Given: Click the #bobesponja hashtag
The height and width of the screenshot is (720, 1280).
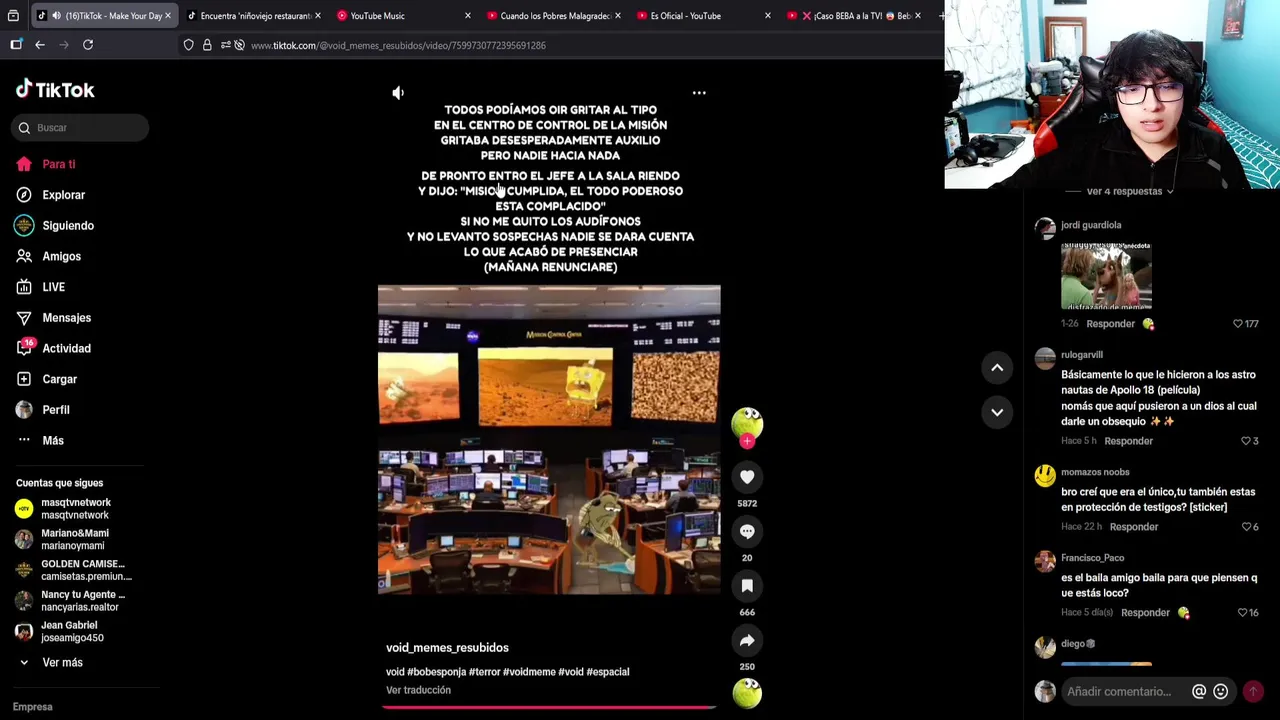Looking at the screenshot, I should click(436, 672).
